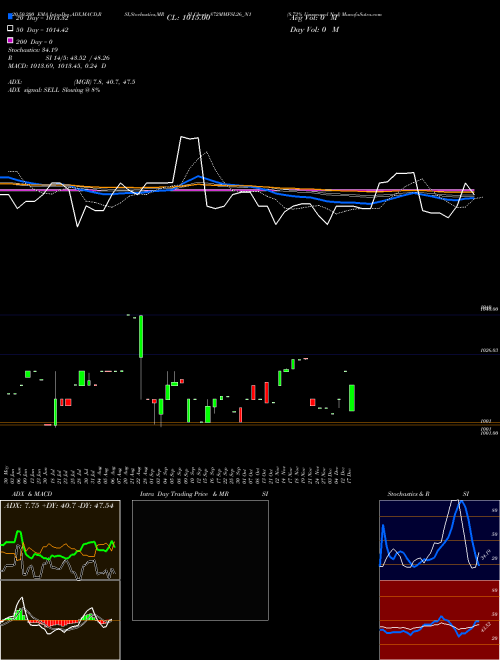Click the blue Stochastics chart panel
The width and height of the screenshot is (500, 660).
(439, 540)
